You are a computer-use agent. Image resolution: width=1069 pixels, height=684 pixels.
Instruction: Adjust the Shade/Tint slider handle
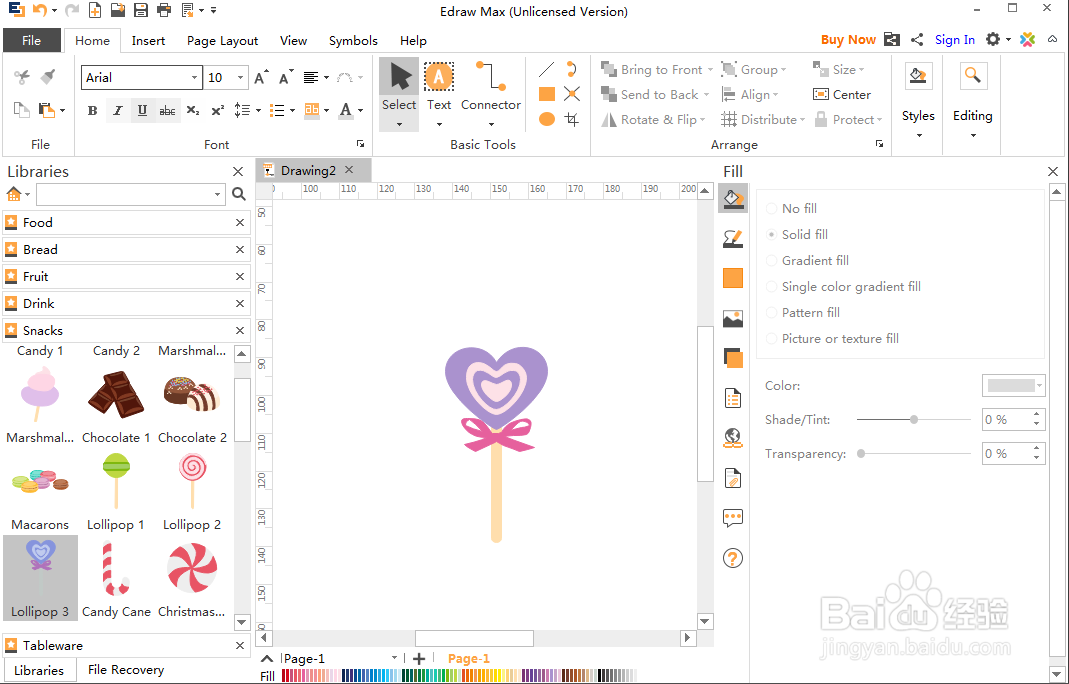[914, 419]
